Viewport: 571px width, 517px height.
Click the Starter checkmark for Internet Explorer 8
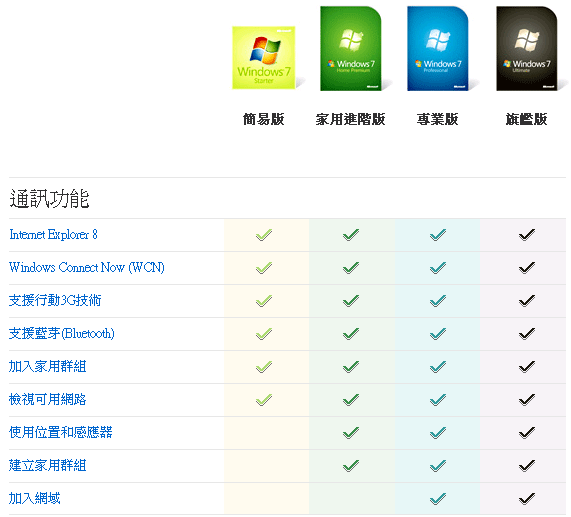(264, 235)
